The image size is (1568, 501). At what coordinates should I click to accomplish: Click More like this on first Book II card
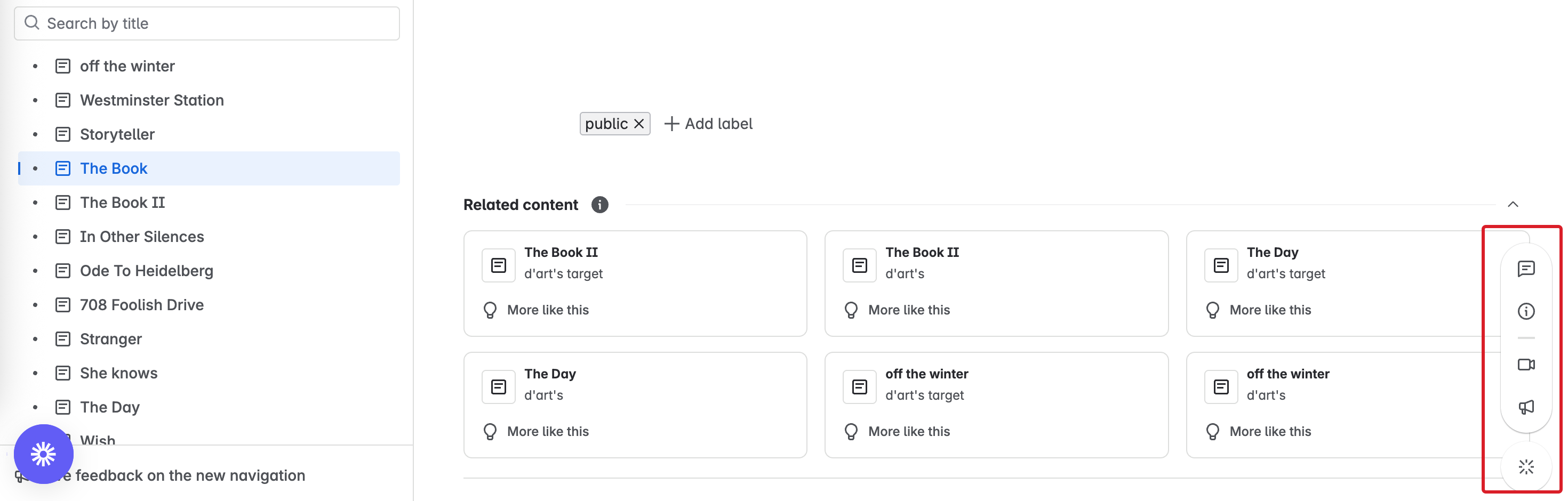547,310
